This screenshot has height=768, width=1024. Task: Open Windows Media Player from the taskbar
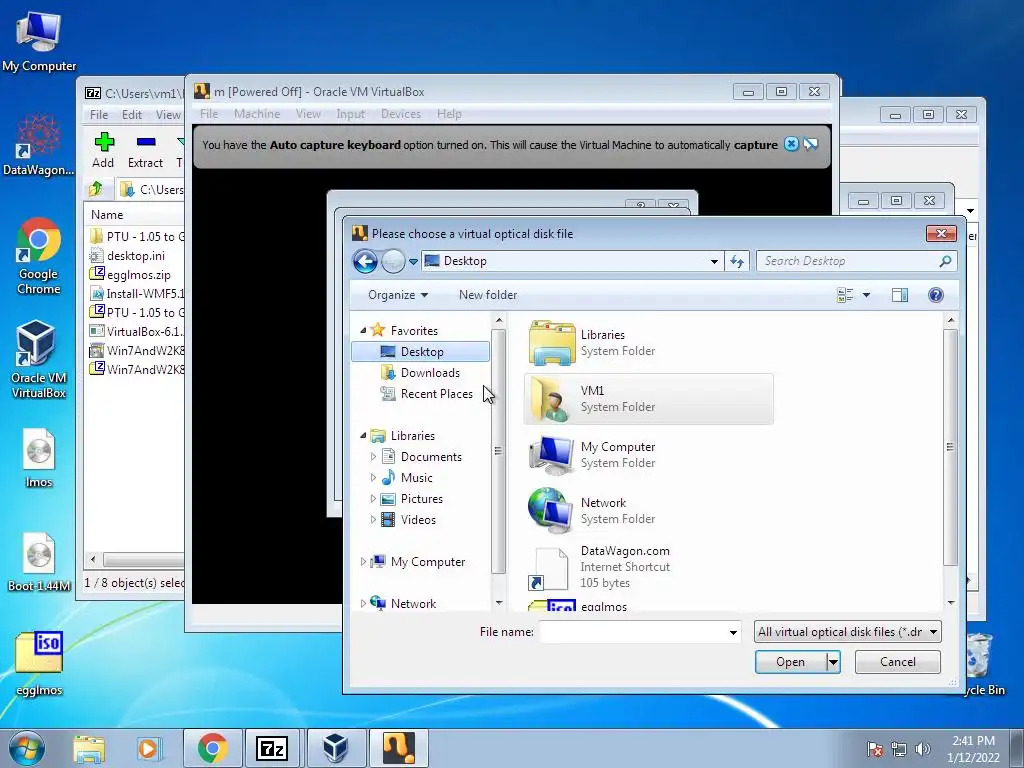(x=149, y=748)
